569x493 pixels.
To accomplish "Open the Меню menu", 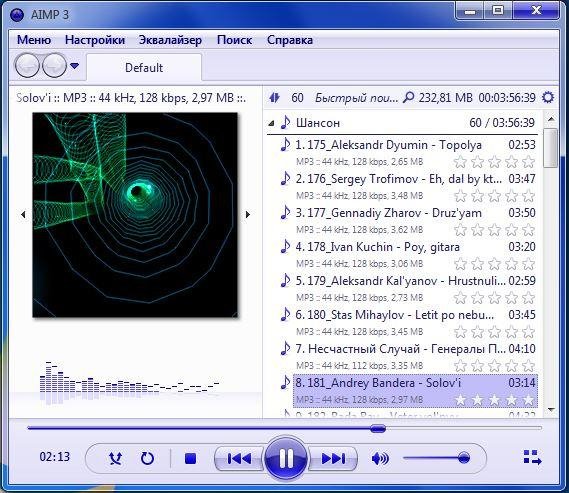I will click(x=34, y=40).
